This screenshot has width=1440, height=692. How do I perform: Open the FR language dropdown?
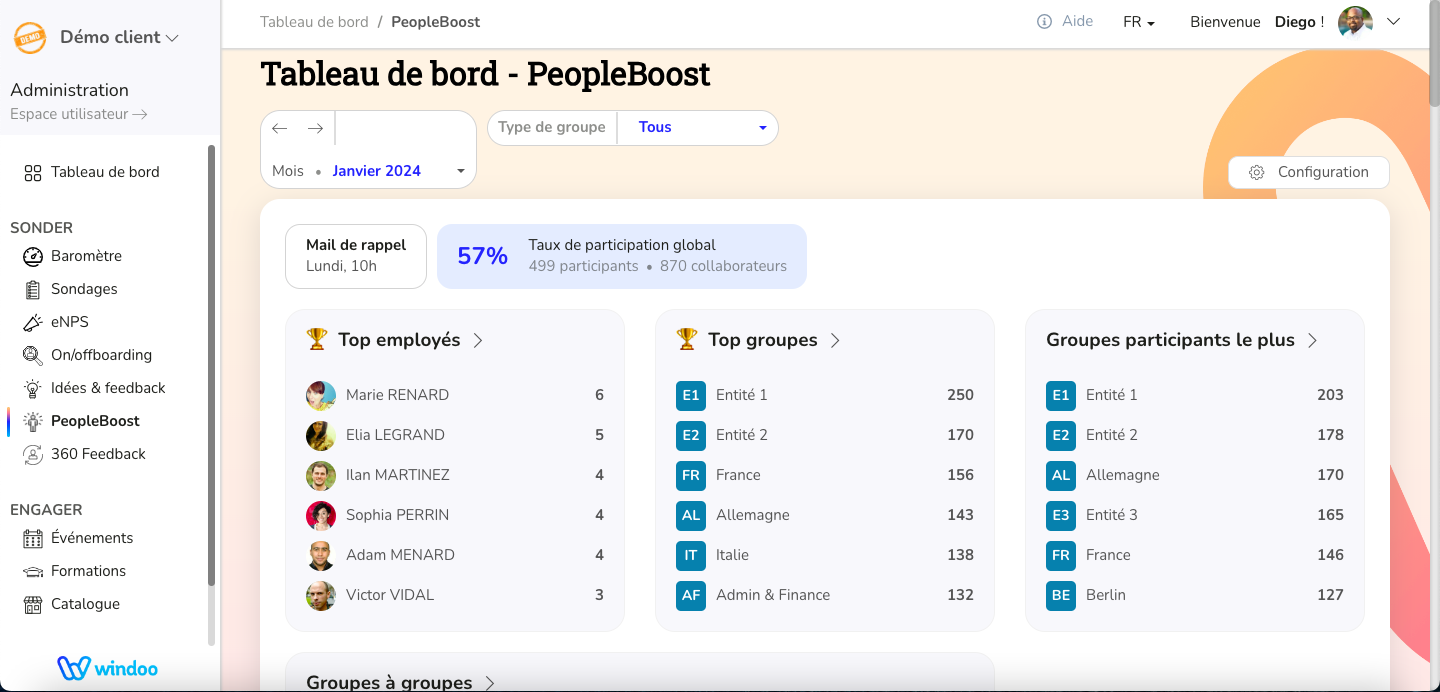(x=1139, y=22)
